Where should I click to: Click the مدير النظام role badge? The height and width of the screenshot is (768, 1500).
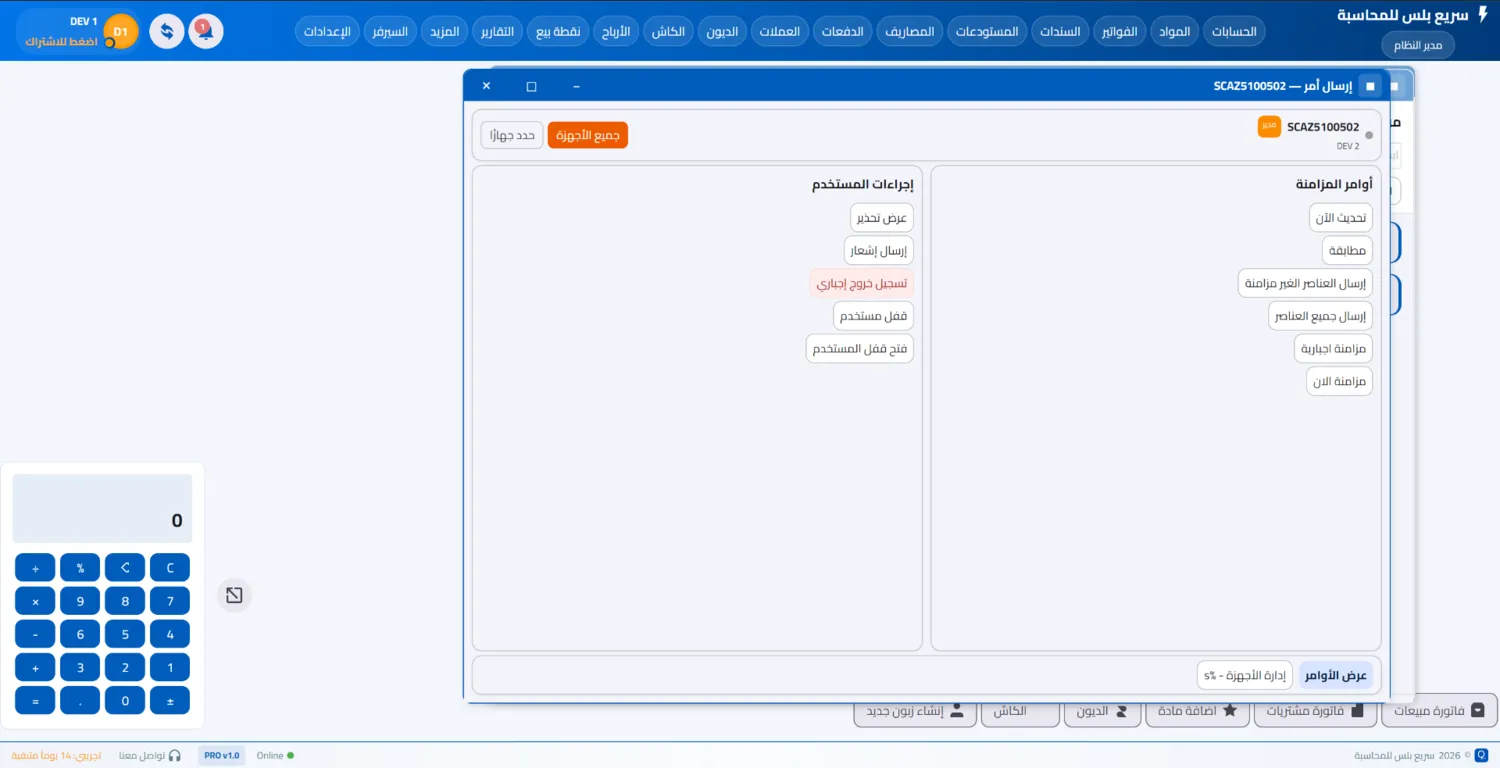pos(1418,45)
